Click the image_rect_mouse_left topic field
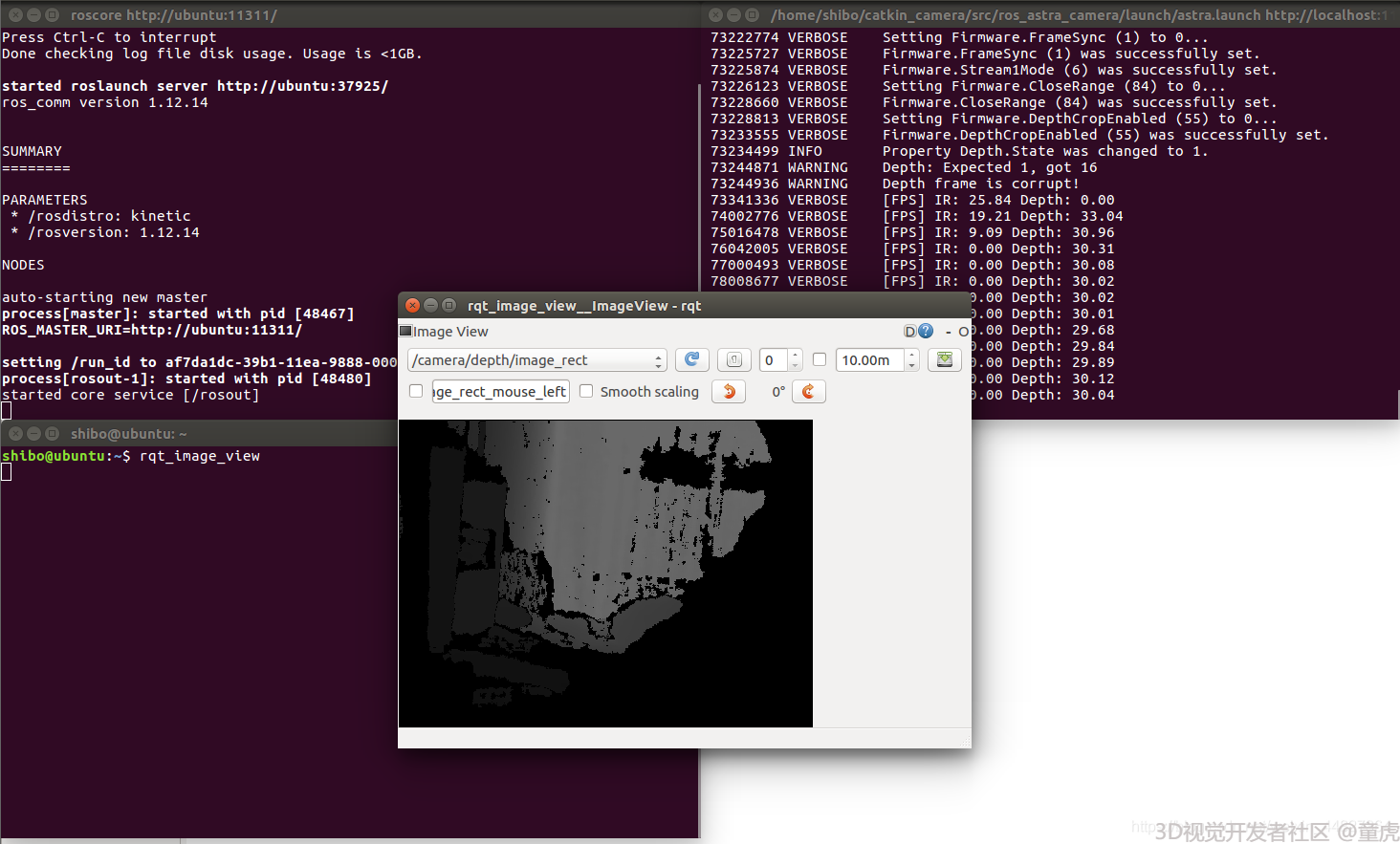Viewport: 1400px width, 844px height. [x=501, y=391]
